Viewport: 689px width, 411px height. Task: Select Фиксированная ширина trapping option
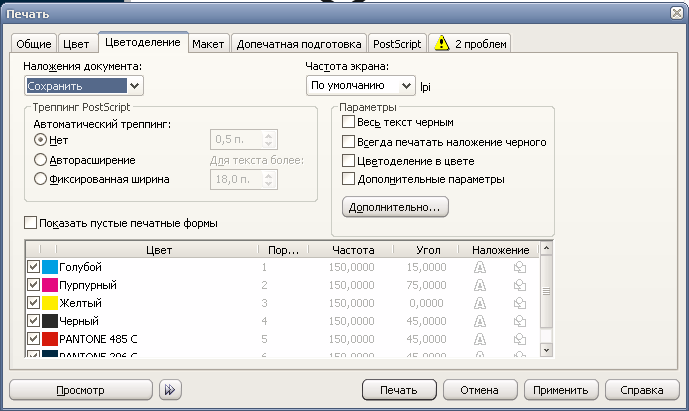pyautogui.click(x=40, y=179)
